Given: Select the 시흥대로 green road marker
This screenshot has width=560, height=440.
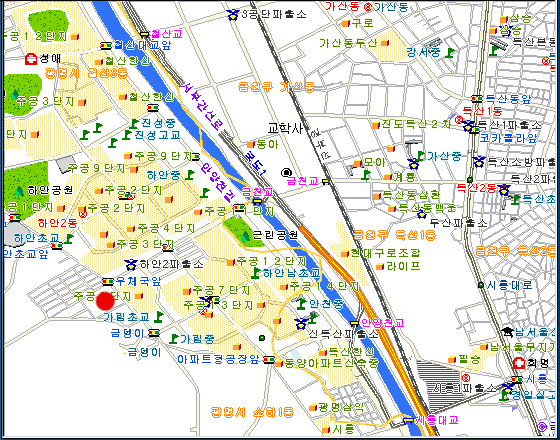Looking at the screenshot, I should coord(481,285).
